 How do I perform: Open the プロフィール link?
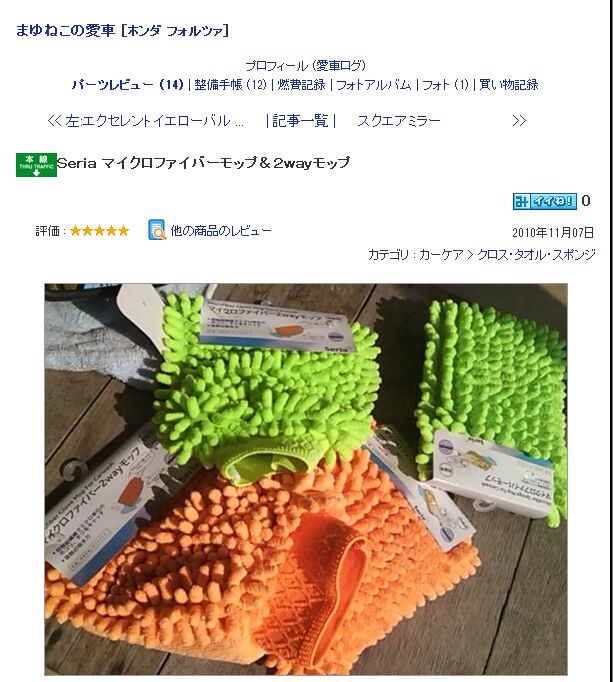coord(276,66)
